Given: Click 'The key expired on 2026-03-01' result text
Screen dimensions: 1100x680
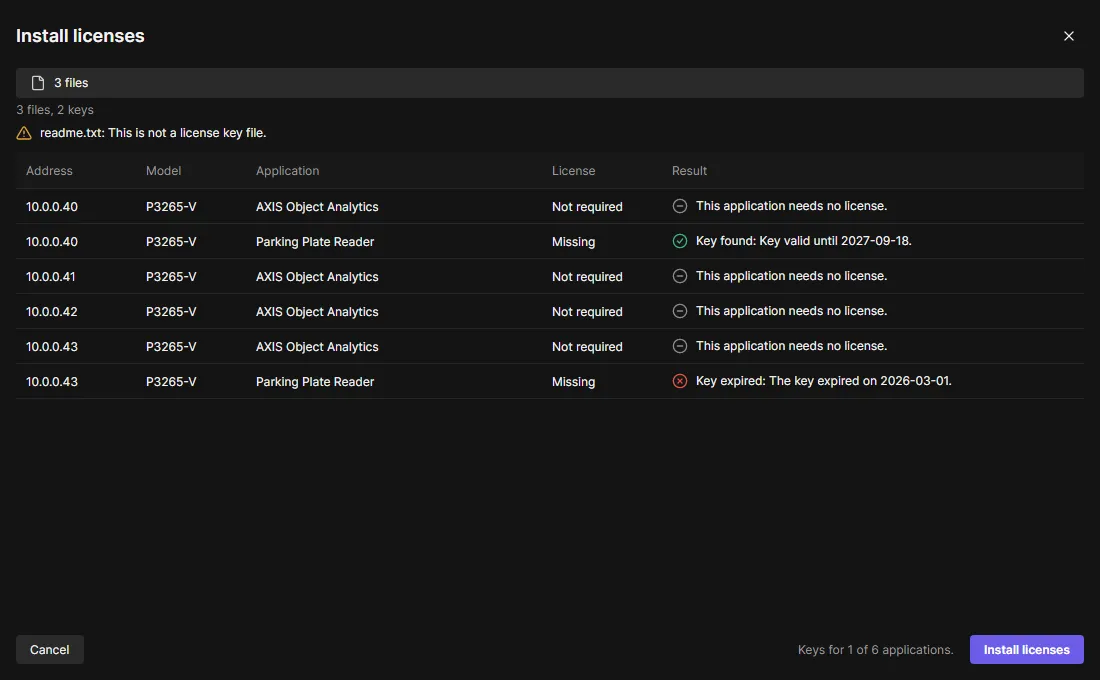Looking at the screenshot, I should (860, 381).
